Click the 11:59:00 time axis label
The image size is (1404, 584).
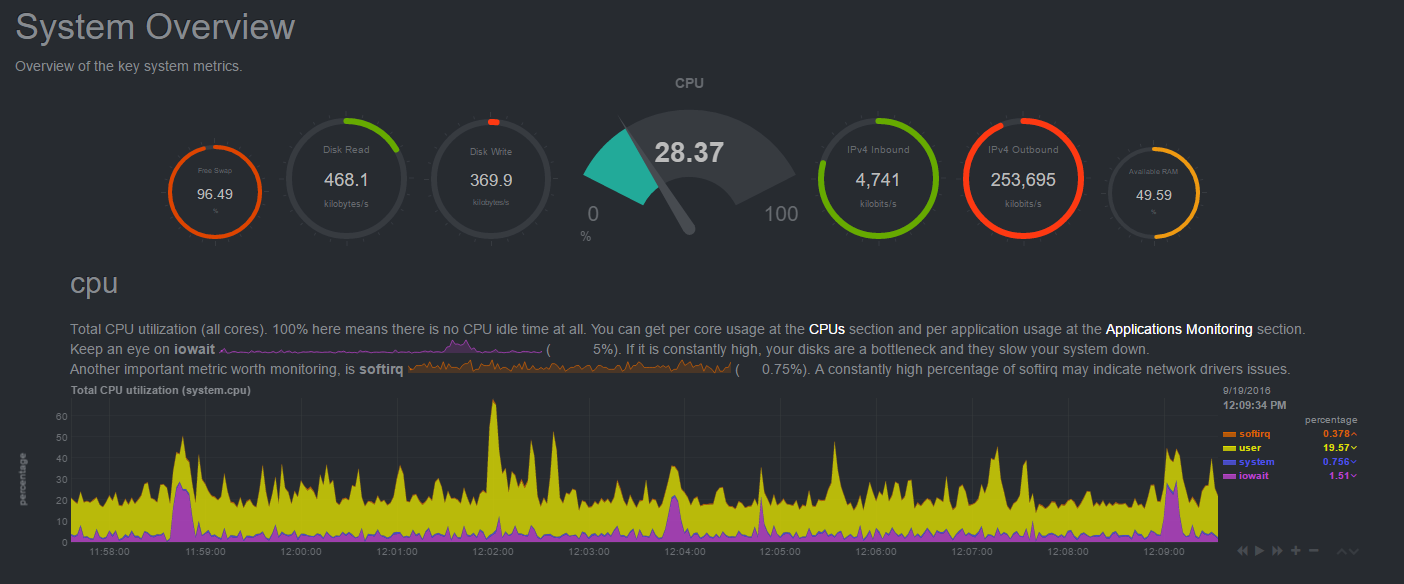[x=205, y=551]
